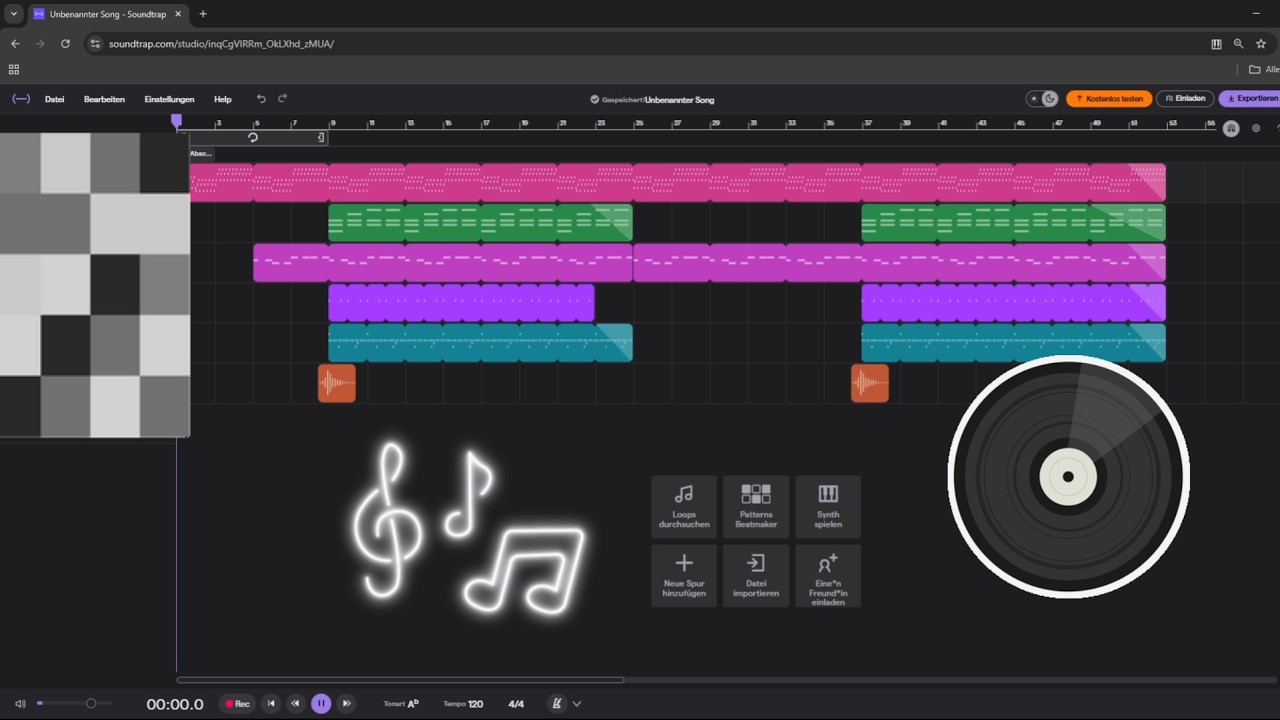
Task: Click Eine*n Freund*in einladen
Action: tap(828, 576)
